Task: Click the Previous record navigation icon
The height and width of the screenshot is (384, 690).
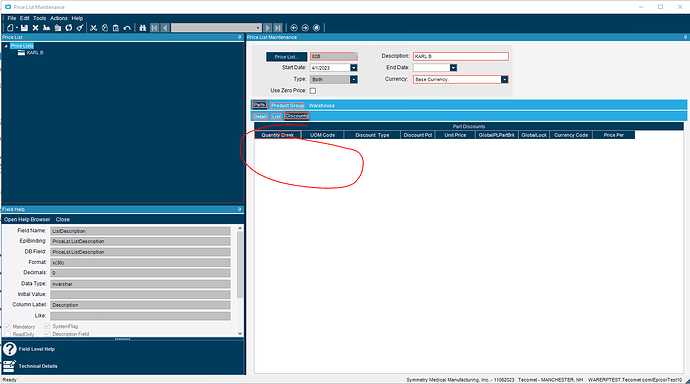Action: [165, 28]
